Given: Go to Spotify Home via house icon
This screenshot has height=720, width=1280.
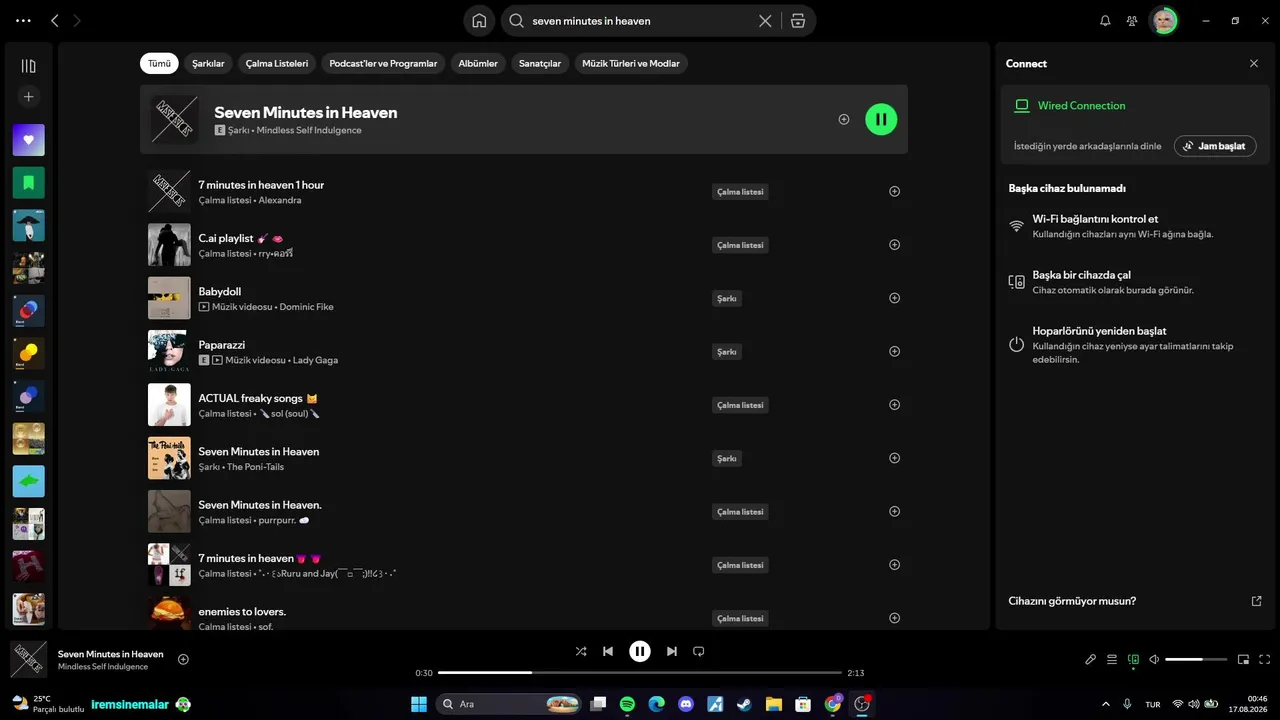Looking at the screenshot, I should point(480,21).
